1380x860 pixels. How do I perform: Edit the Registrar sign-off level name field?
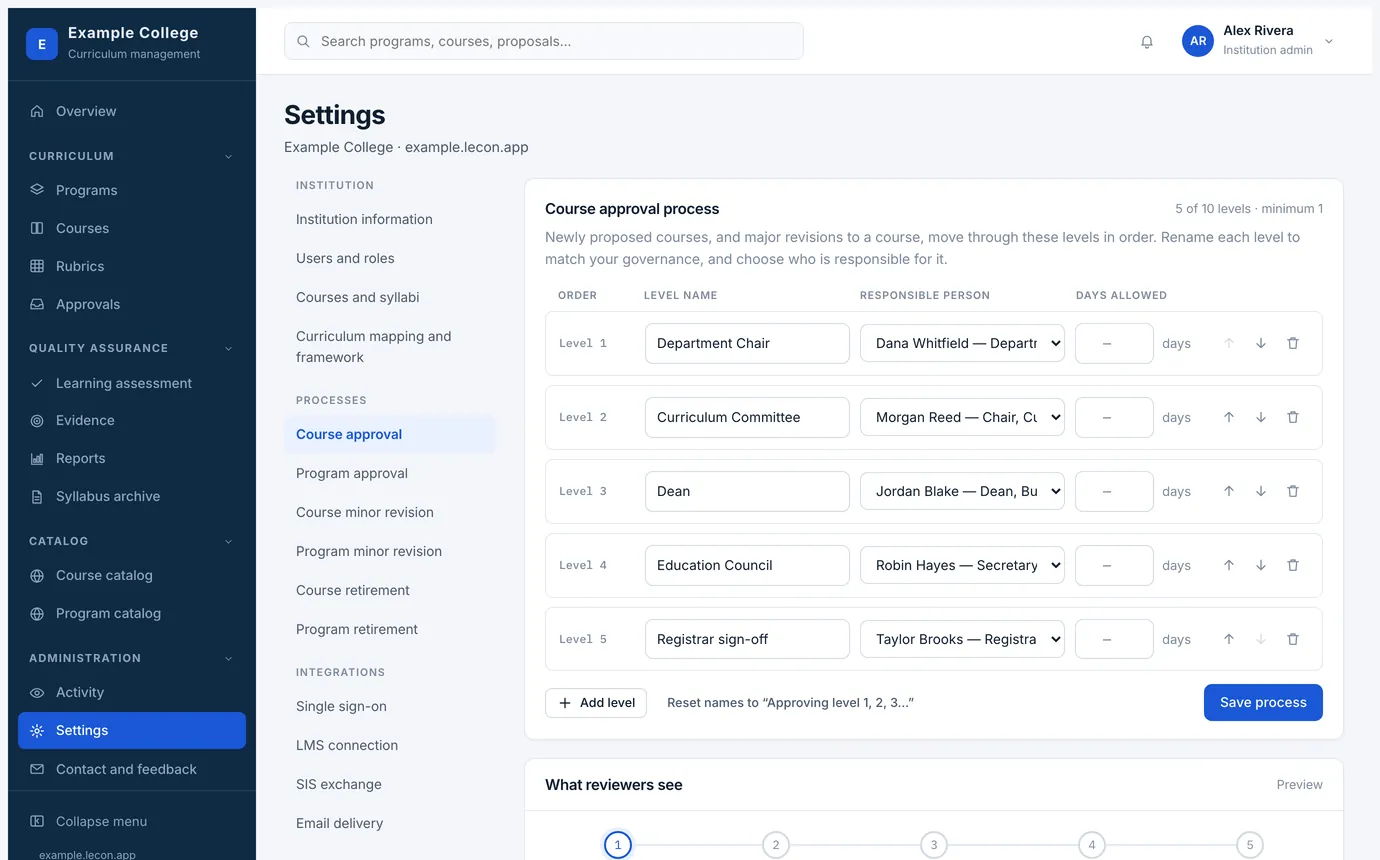747,639
